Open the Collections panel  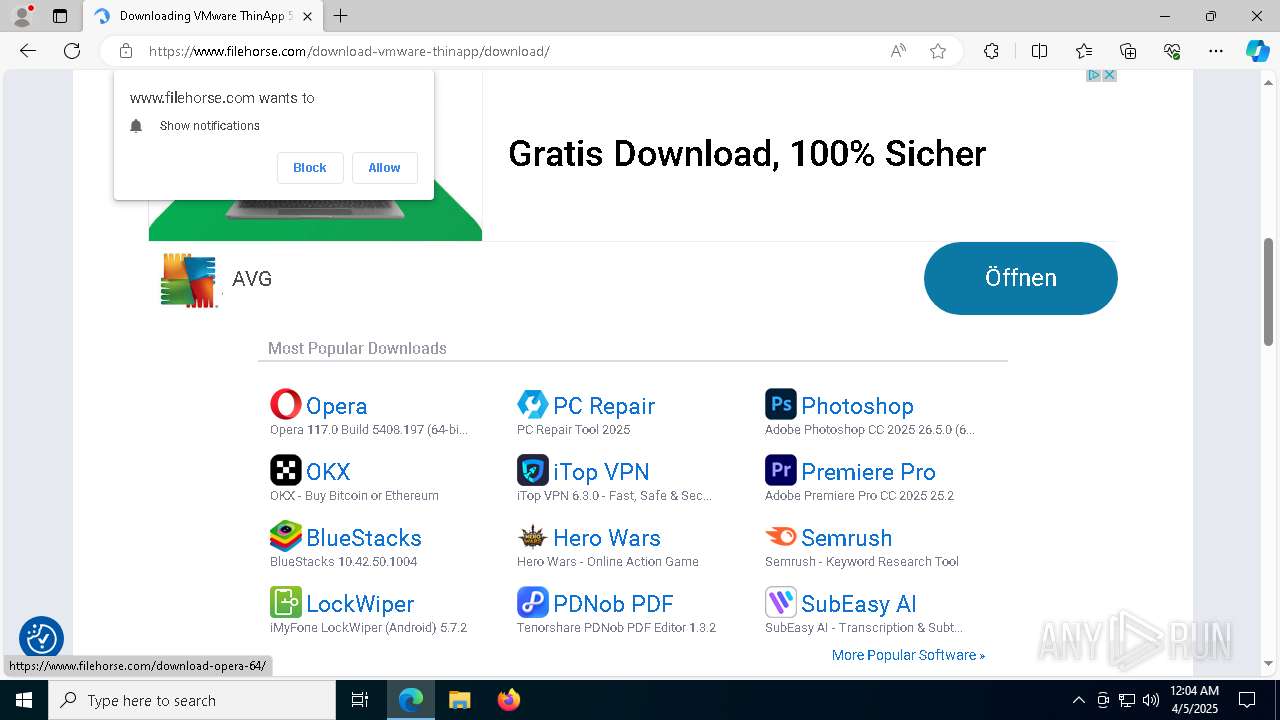[x=1128, y=51]
